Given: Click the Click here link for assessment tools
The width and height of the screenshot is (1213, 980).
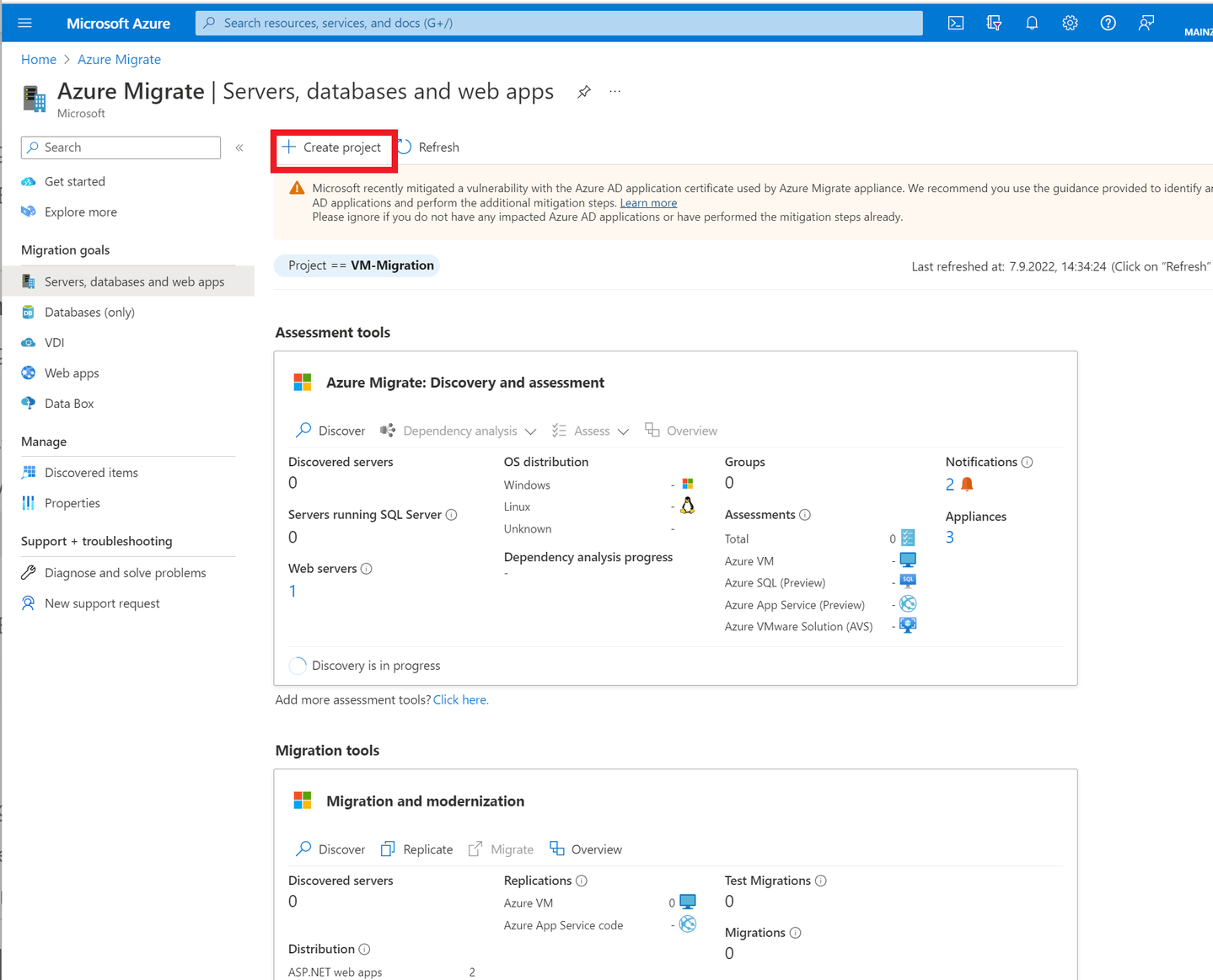Looking at the screenshot, I should click(460, 699).
